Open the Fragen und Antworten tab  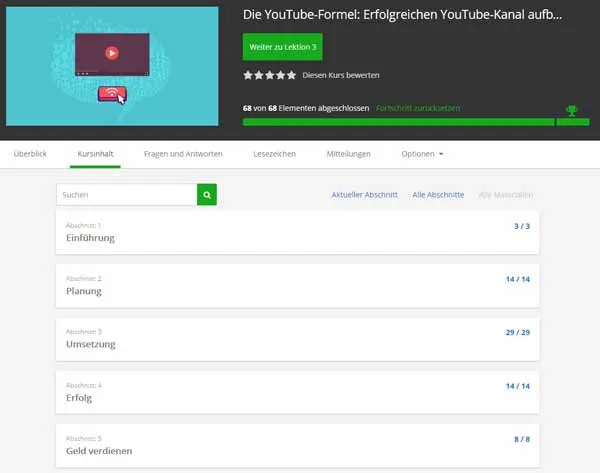point(183,154)
